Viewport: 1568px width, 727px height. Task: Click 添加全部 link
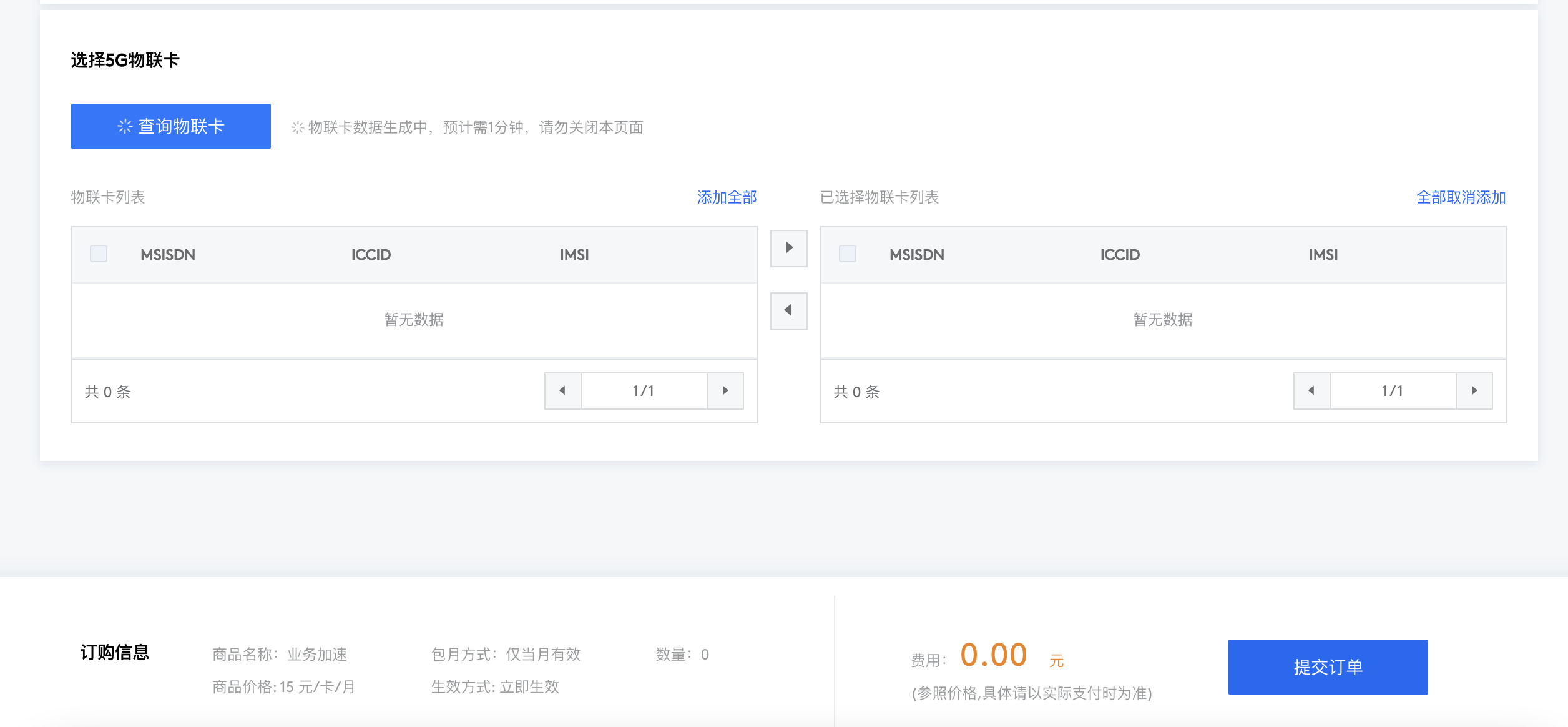tap(727, 197)
